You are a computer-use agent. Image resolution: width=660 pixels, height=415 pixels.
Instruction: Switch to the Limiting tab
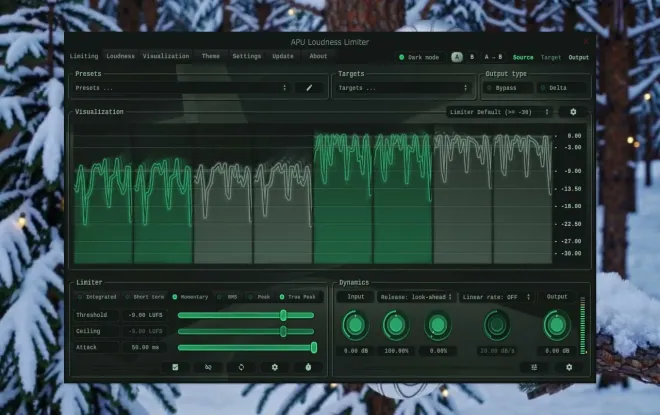pyautogui.click(x=84, y=56)
